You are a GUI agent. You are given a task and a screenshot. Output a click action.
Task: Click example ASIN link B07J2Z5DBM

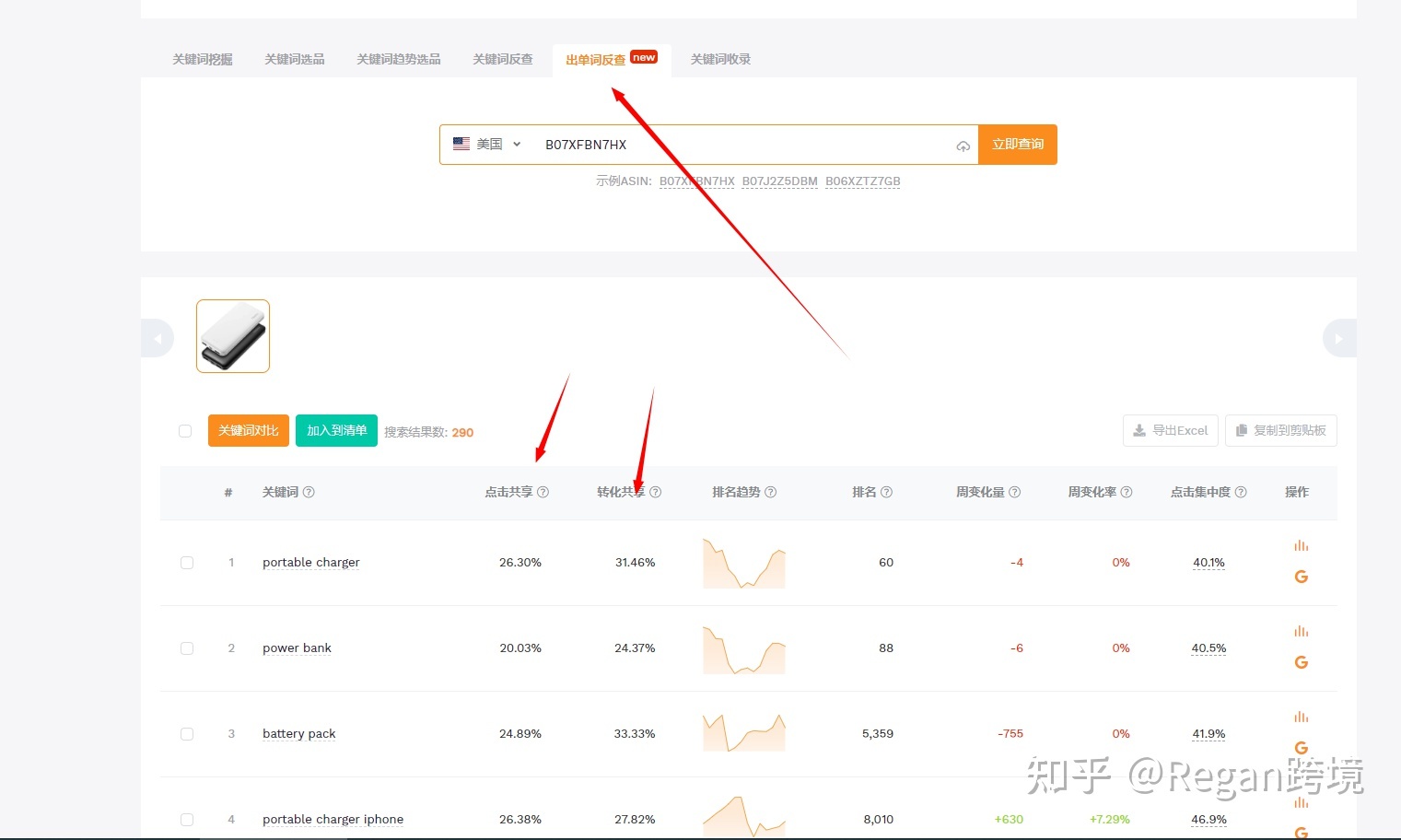click(779, 181)
